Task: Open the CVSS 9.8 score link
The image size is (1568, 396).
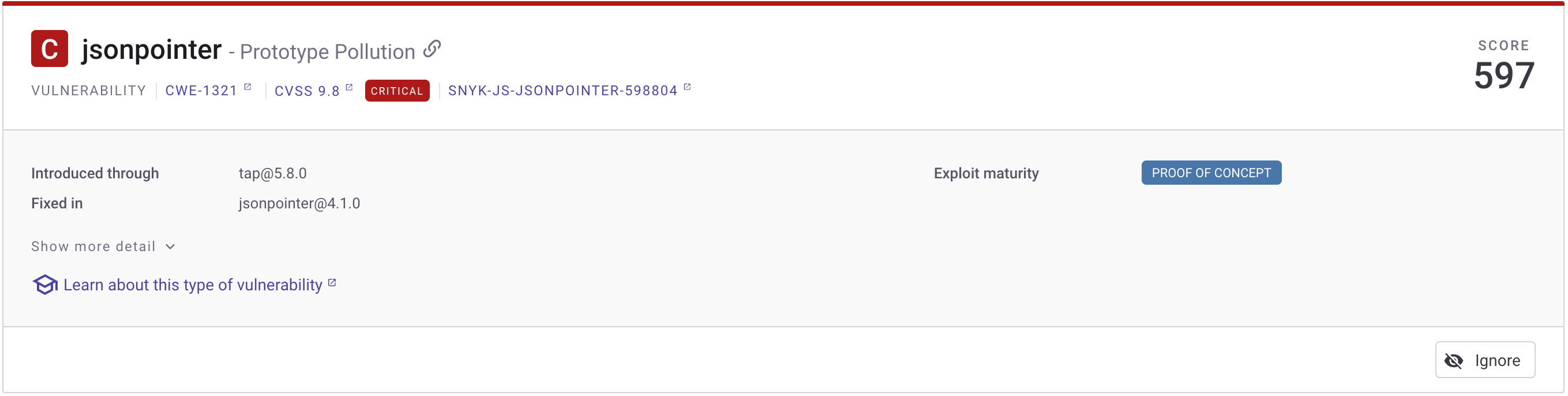Action: point(307,91)
